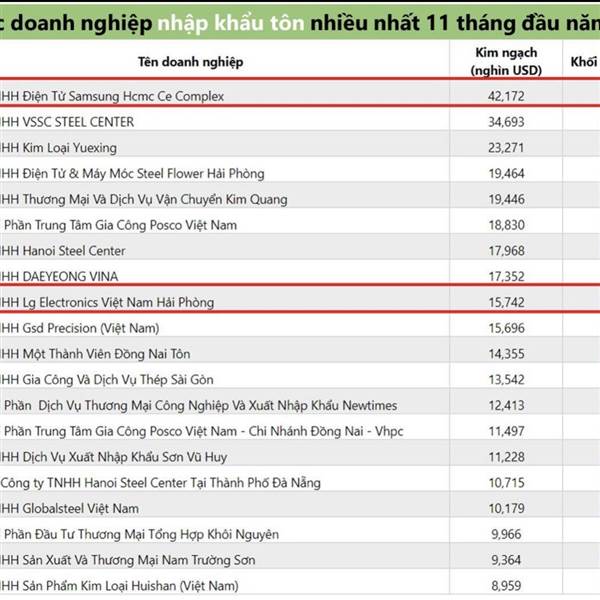600x600 pixels.
Task: Click the value 10,179
Action: (506, 509)
